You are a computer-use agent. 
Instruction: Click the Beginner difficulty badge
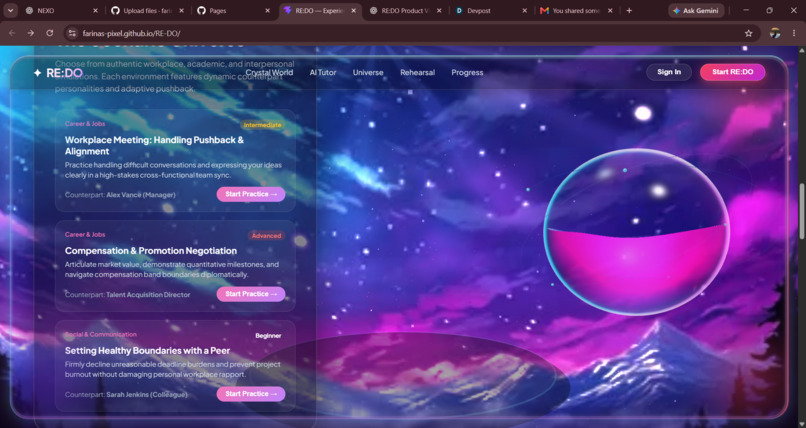point(268,336)
